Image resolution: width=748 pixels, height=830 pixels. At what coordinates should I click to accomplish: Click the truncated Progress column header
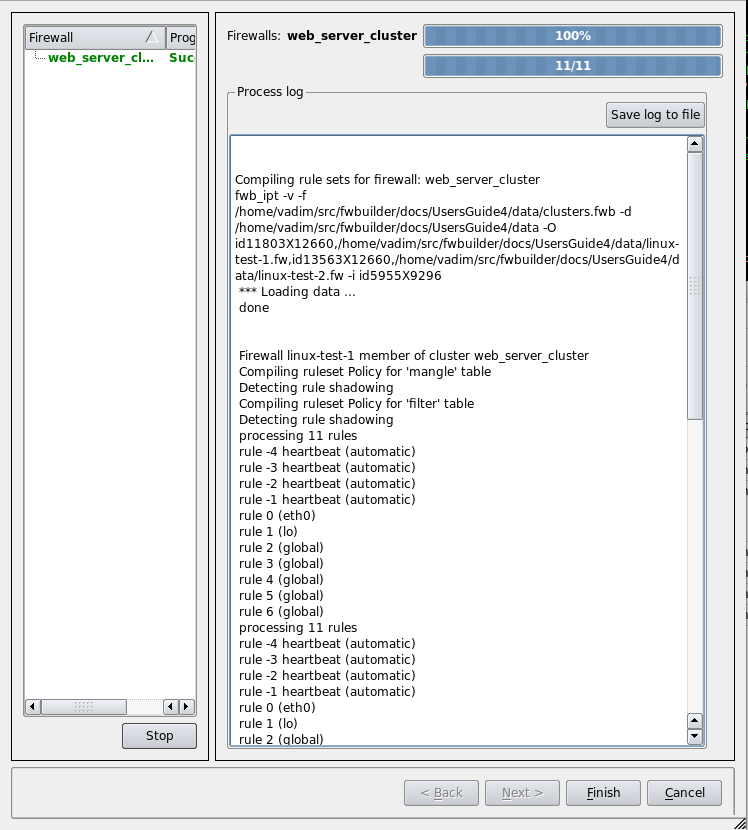pyautogui.click(x=181, y=37)
